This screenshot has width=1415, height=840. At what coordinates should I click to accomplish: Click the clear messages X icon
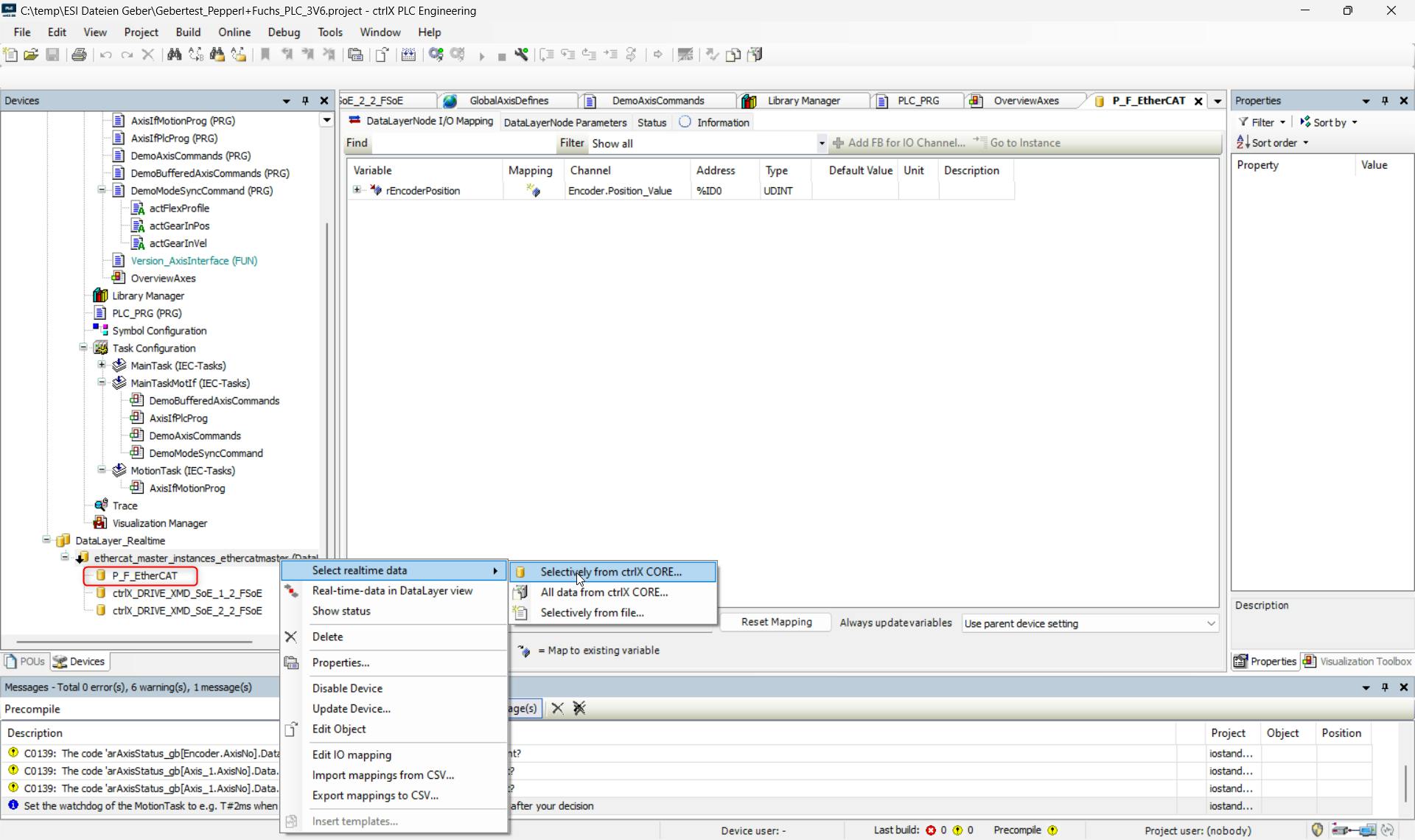click(x=557, y=708)
